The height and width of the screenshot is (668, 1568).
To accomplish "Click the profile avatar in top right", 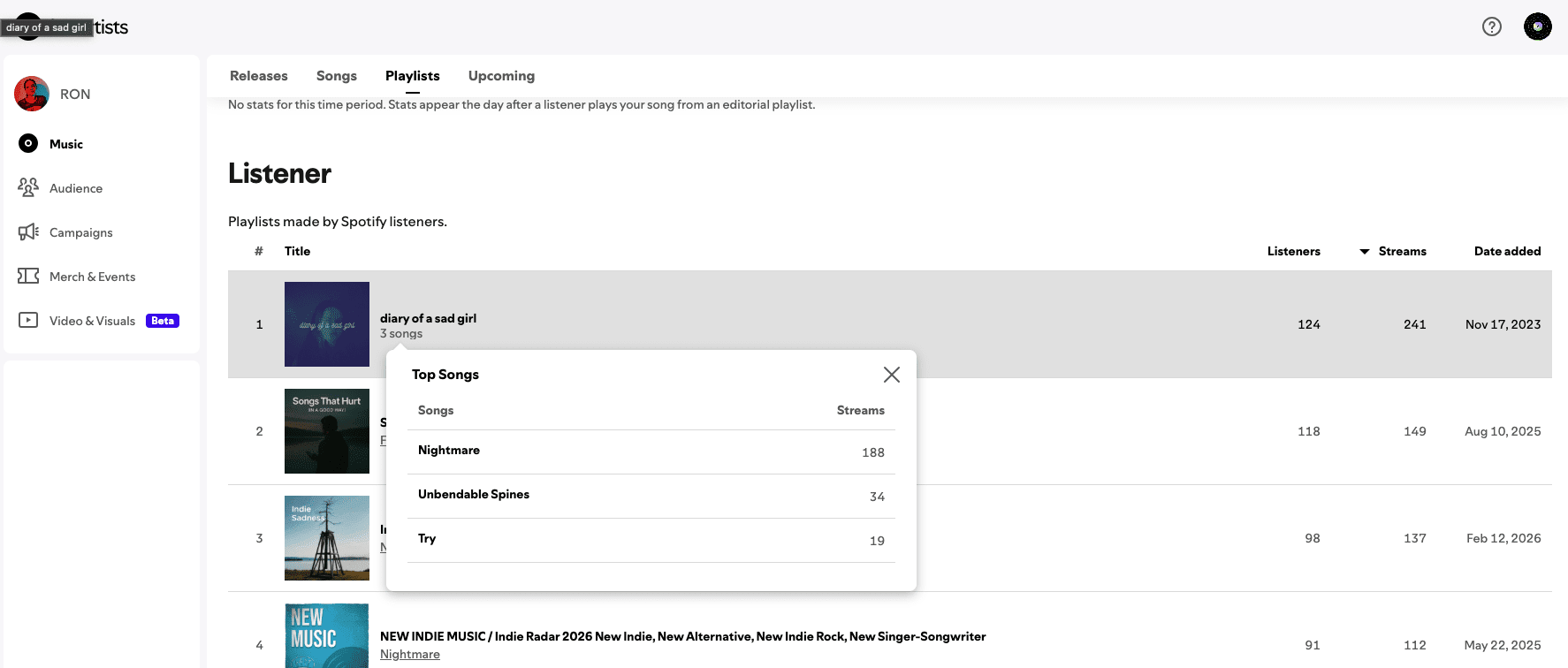I will (x=1538, y=27).
